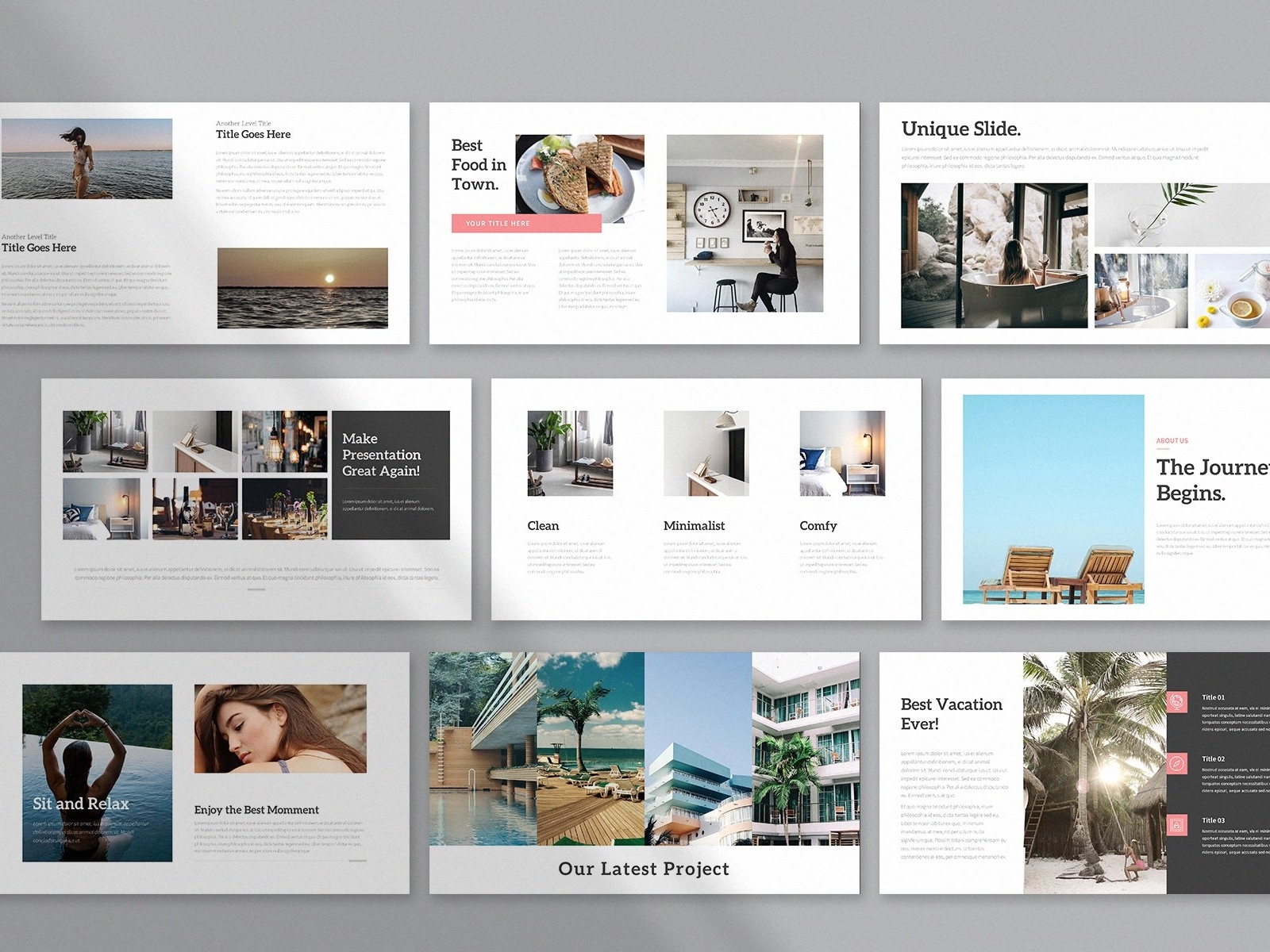Click the 'Title 03' label
This screenshot has height=952, width=1270.
tap(1213, 820)
